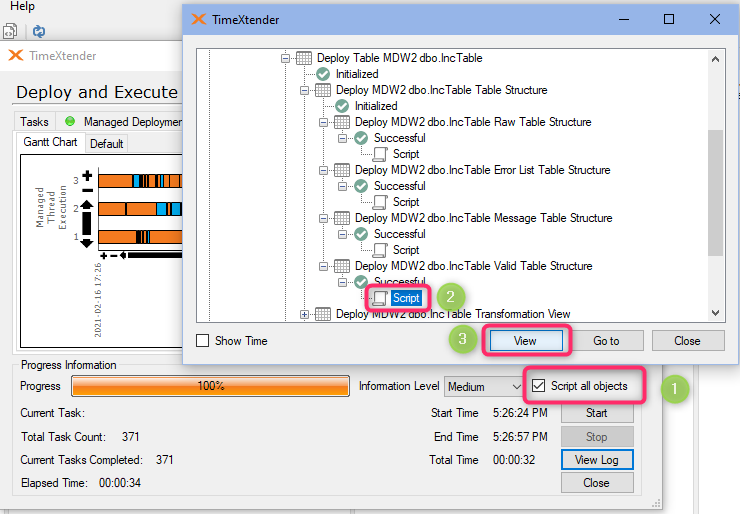Click the Gantt vertical scroll bar handle
Image resolution: width=740 pixels, height=514 pixels.
pyautogui.click(x=87, y=224)
